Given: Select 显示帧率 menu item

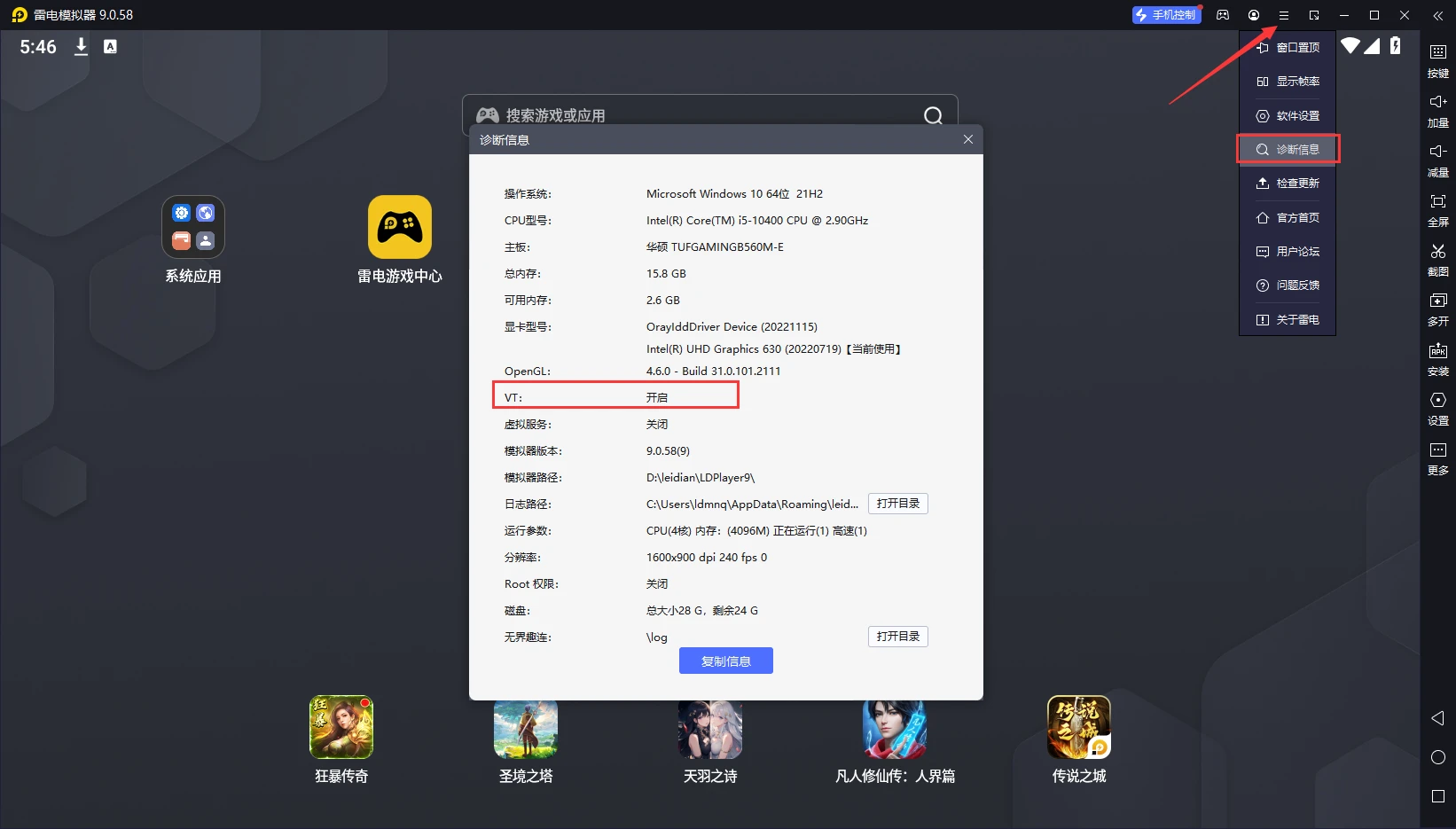Looking at the screenshot, I should [1288, 82].
